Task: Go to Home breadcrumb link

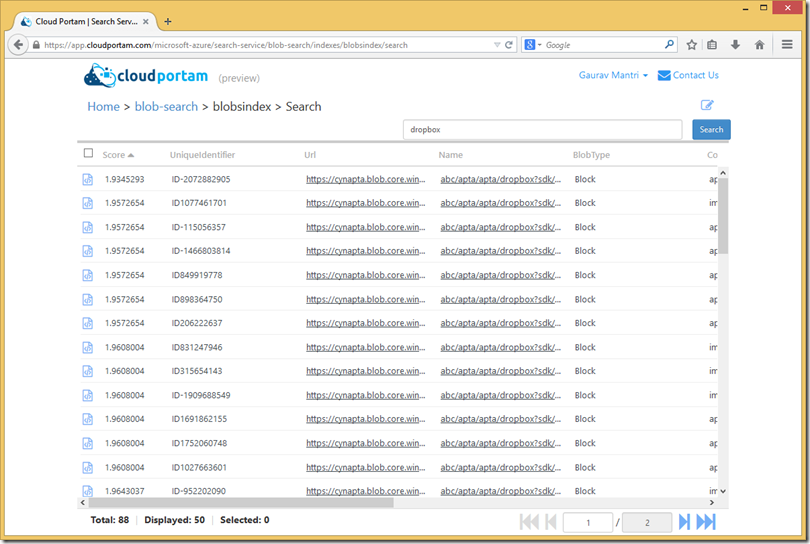Action: 103,107
